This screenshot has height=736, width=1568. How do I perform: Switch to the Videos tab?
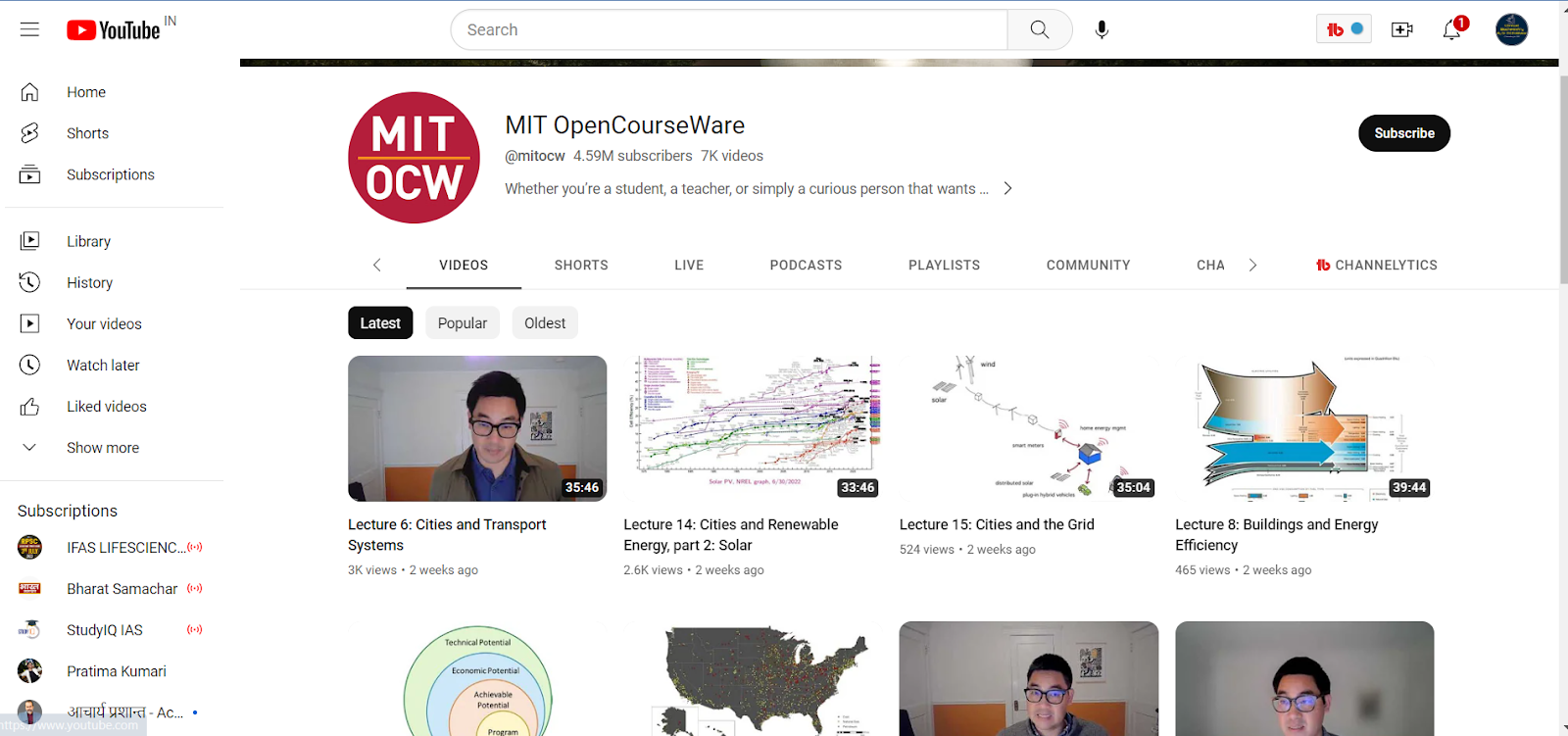pyautogui.click(x=464, y=266)
